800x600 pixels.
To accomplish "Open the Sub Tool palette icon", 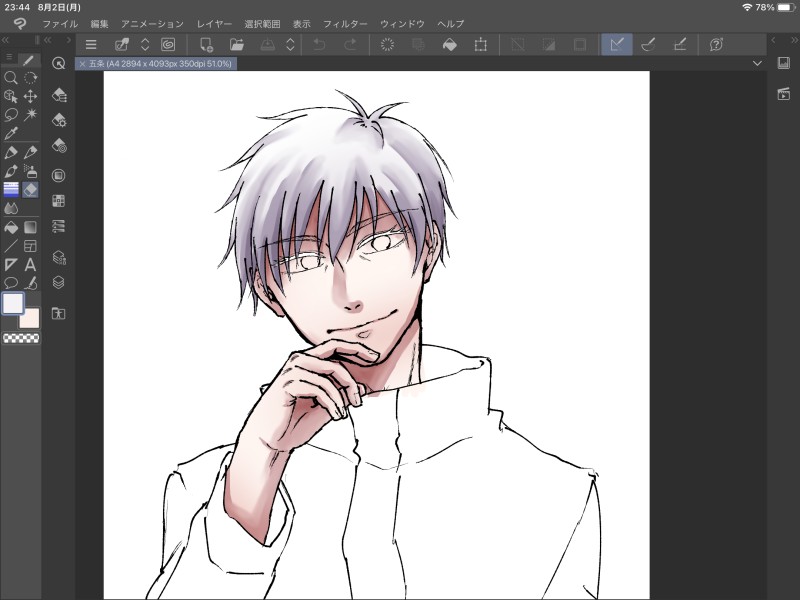I will tap(59, 95).
